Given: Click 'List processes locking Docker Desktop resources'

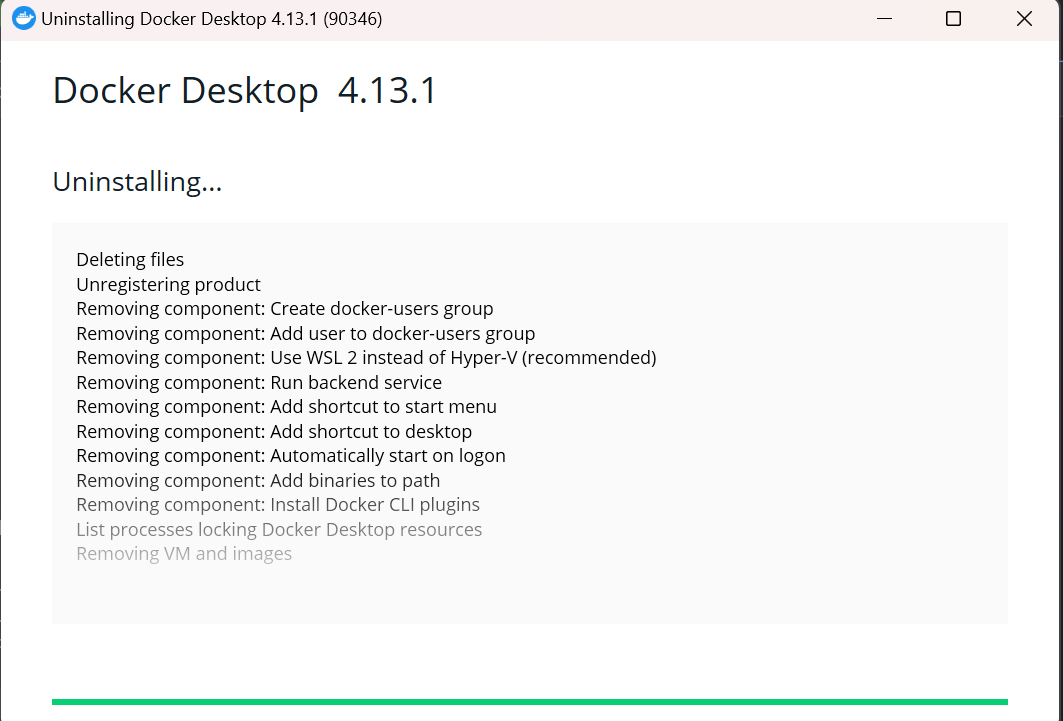Looking at the screenshot, I should [279, 529].
